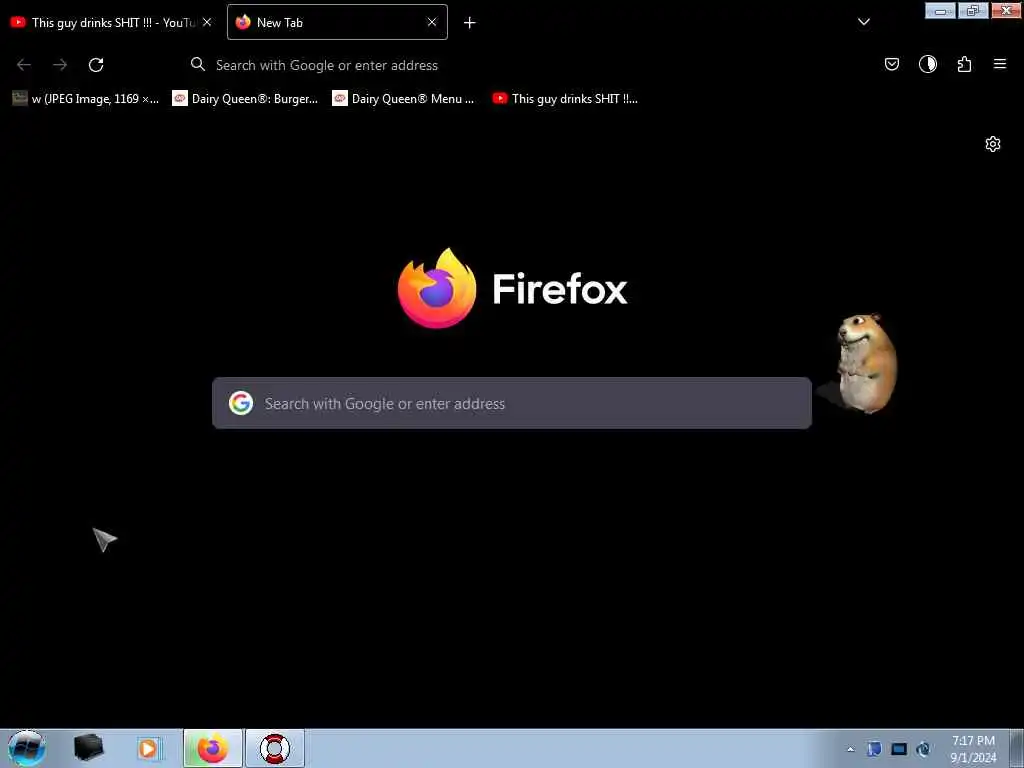Close the YouTube tab
The height and width of the screenshot is (768, 1024).
pyautogui.click(x=207, y=22)
